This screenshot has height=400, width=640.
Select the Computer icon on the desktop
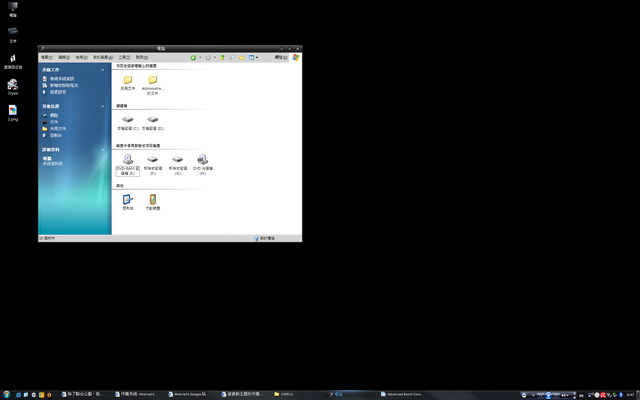tap(13, 9)
